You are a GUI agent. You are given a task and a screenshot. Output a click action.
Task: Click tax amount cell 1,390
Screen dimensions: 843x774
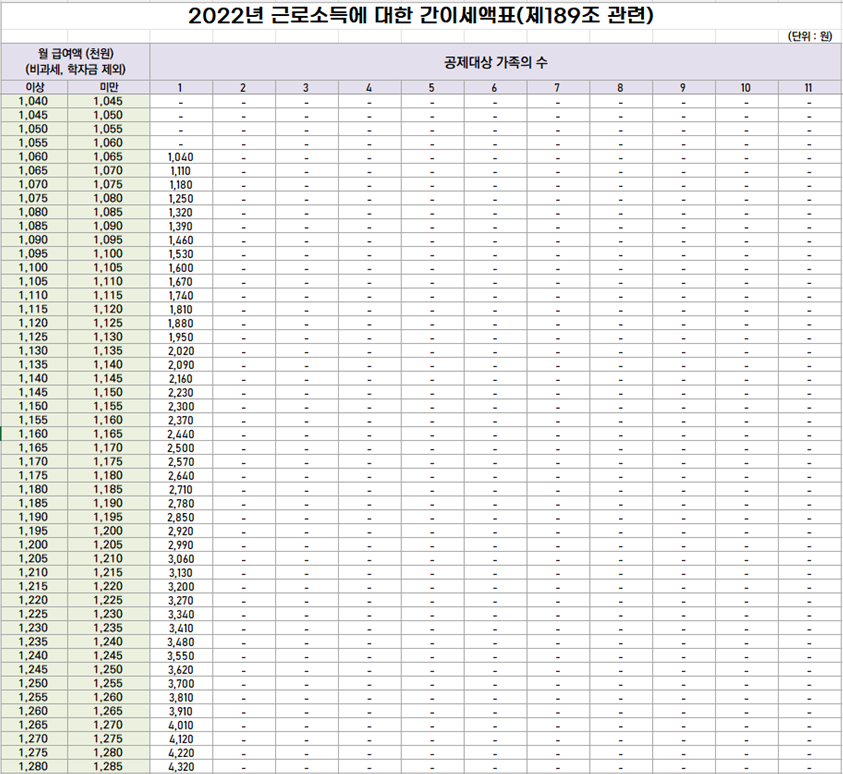point(181,226)
